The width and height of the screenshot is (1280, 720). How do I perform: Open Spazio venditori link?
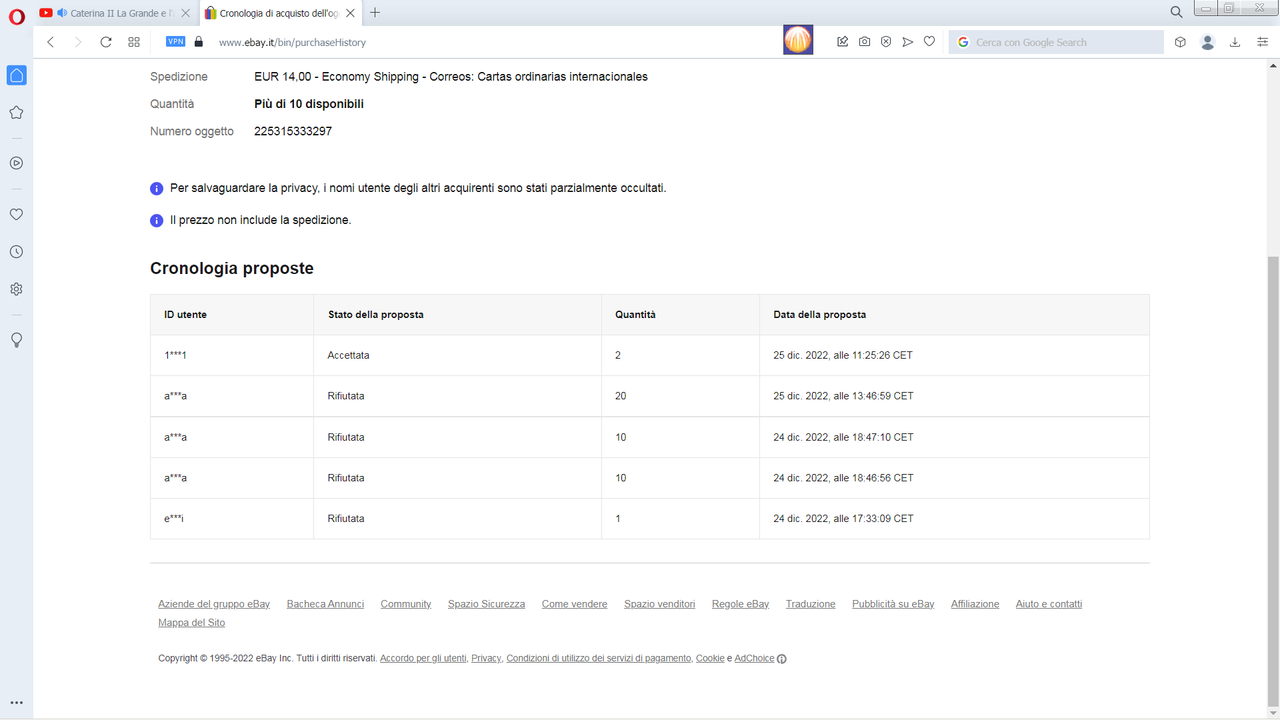point(659,604)
